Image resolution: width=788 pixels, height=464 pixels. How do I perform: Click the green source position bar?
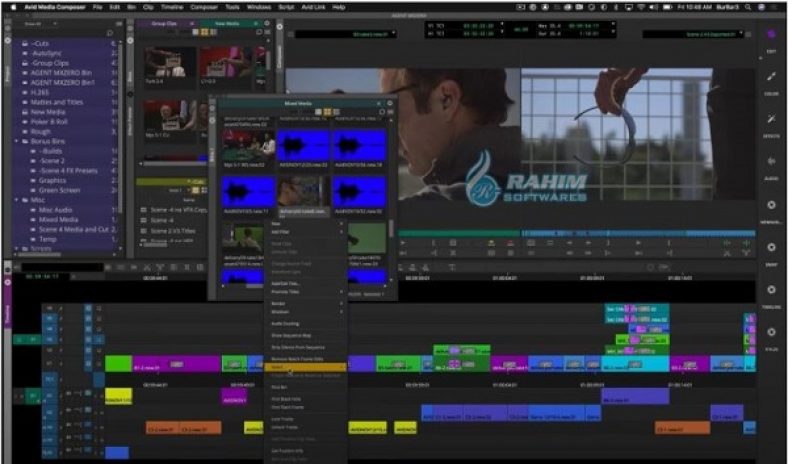pos(459,233)
